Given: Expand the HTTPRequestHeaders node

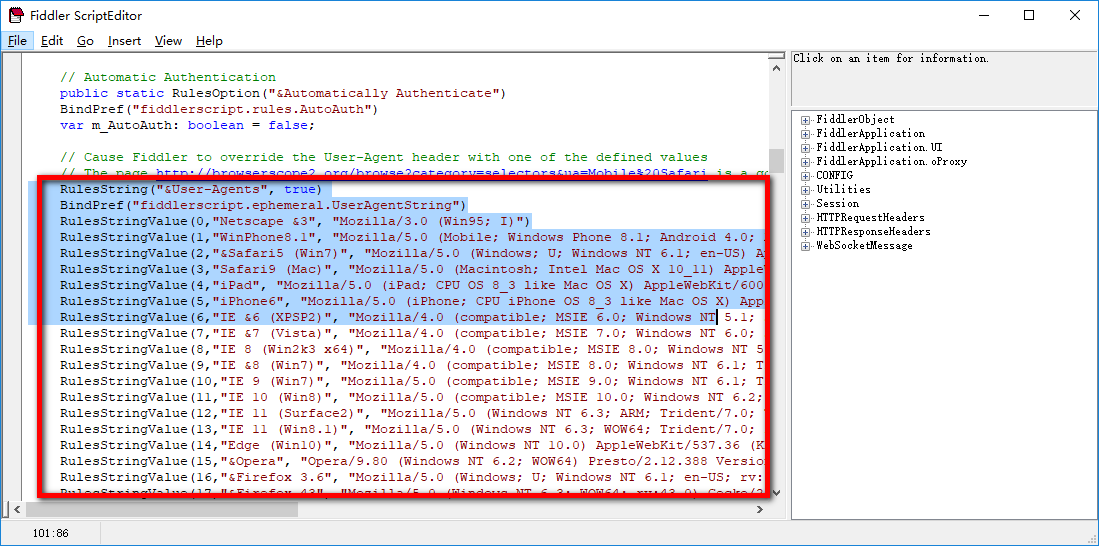Looking at the screenshot, I should click(805, 218).
